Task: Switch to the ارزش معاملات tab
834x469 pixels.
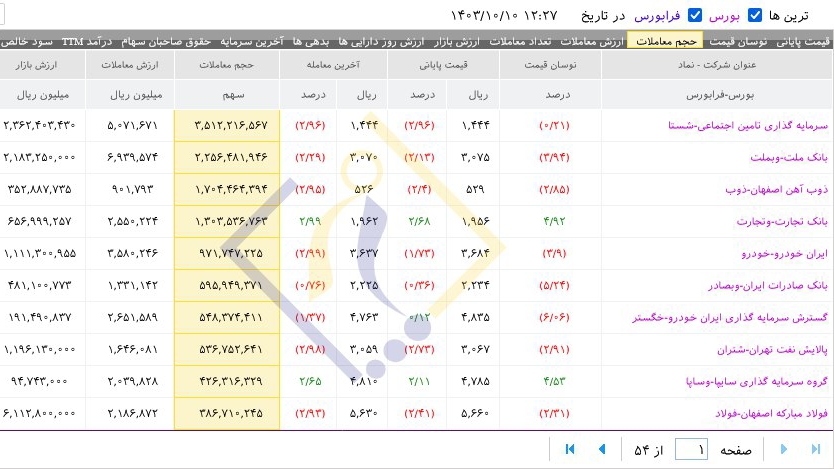Action: click(x=591, y=41)
